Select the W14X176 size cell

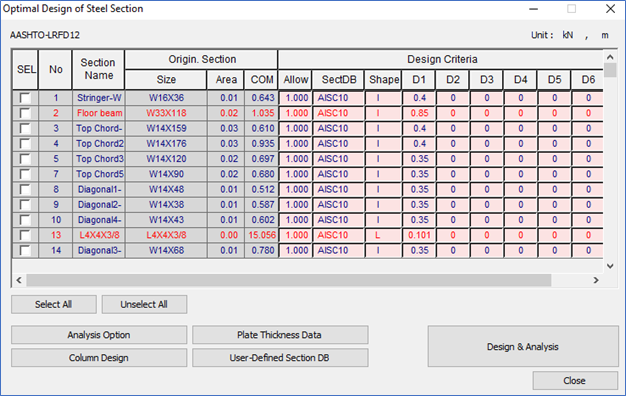166,144
